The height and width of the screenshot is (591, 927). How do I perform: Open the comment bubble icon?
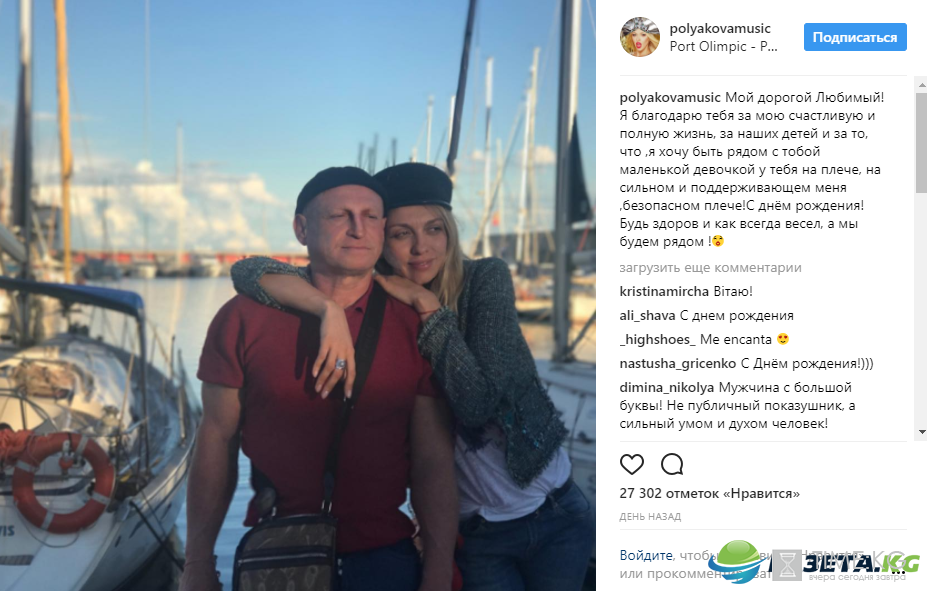[x=672, y=465]
